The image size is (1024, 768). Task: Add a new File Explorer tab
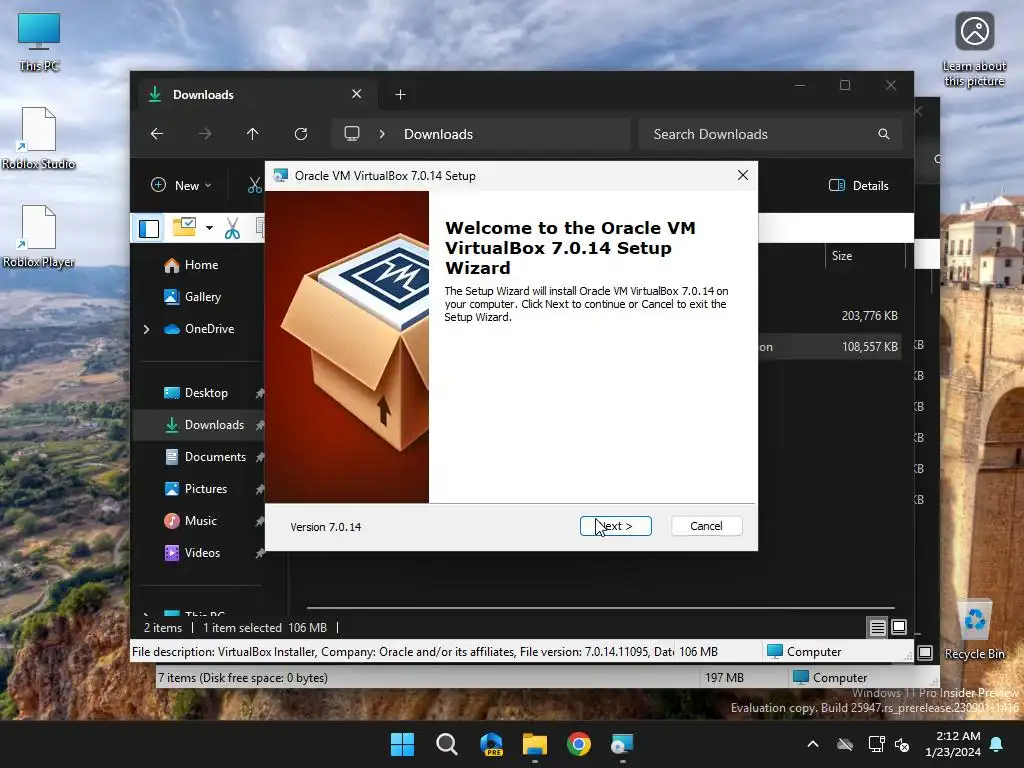tap(400, 95)
